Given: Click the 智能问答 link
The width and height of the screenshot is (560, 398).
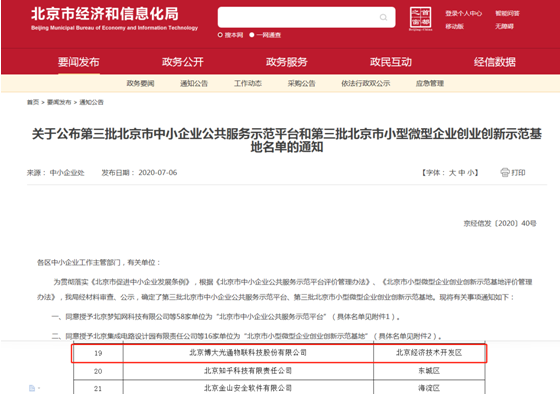Looking at the screenshot, I should (x=507, y=14).
